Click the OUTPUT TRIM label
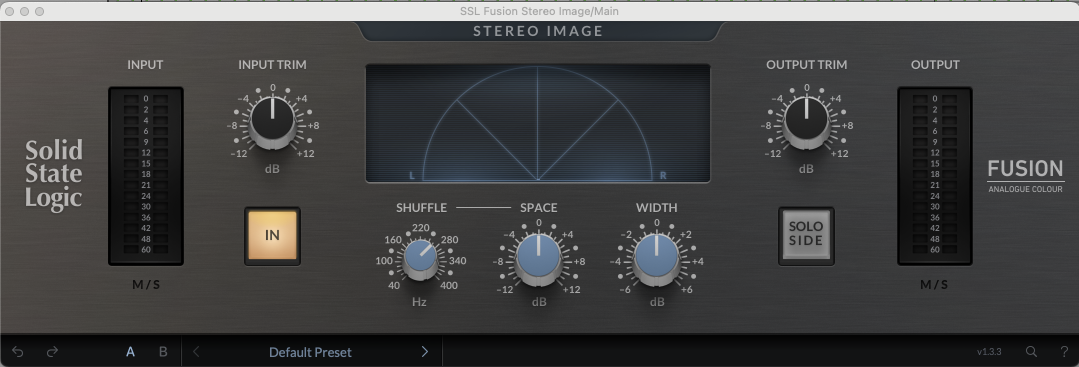1079x367 pixels. (806, 65)
